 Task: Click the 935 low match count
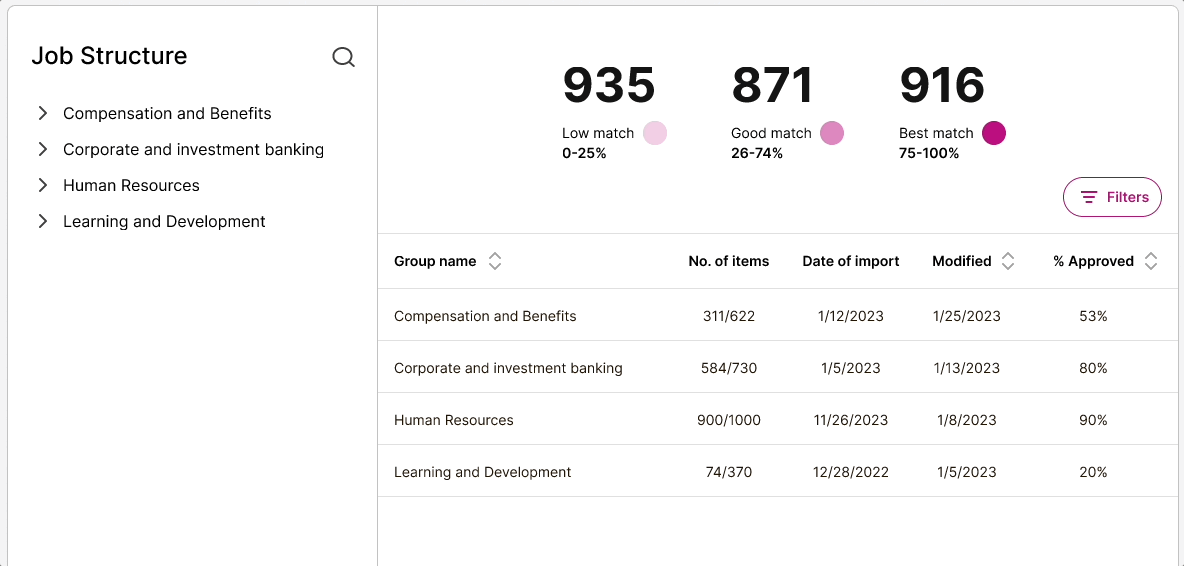609,85
